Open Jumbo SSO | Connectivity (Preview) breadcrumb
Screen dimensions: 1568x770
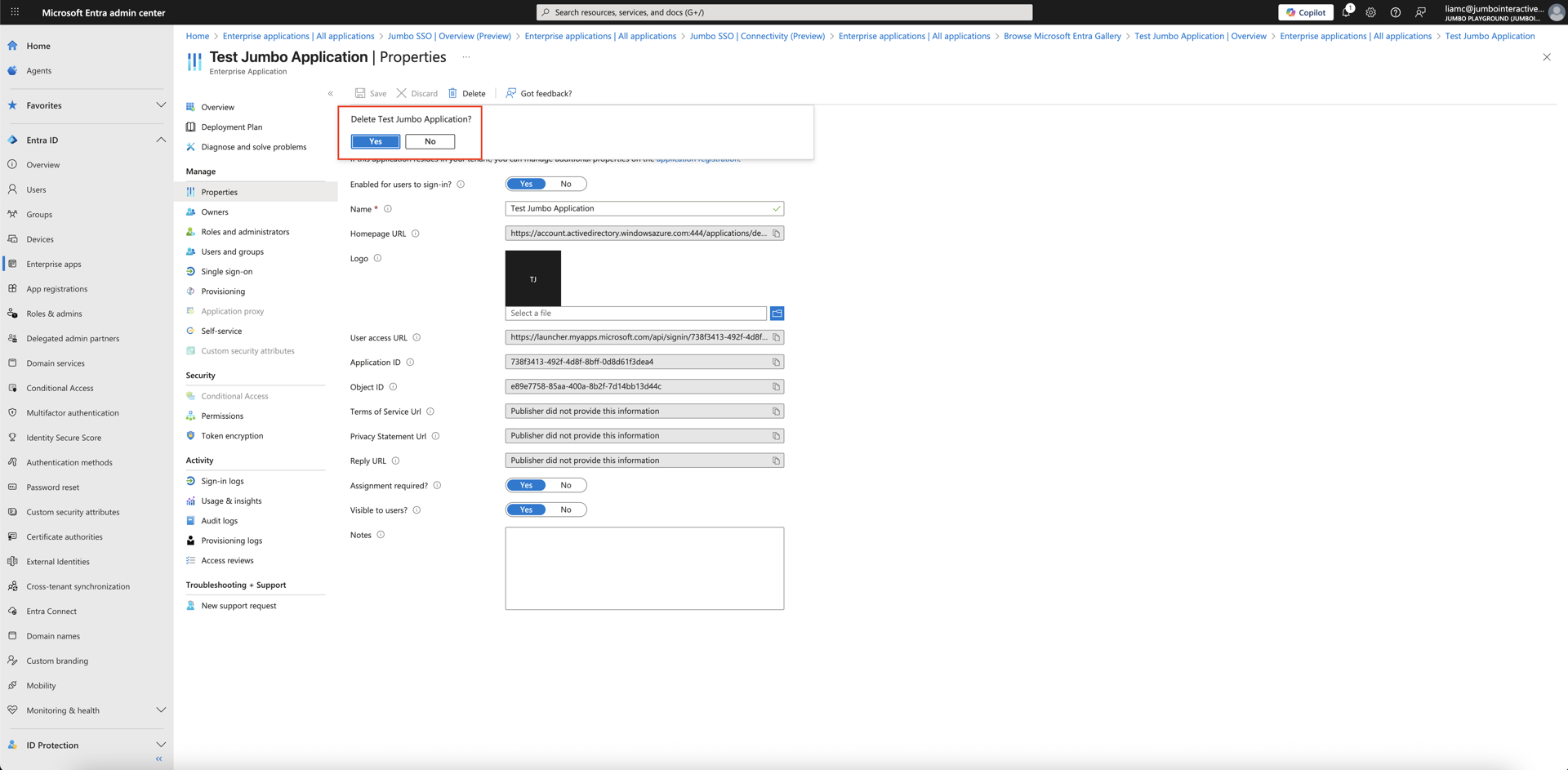(x=757, y=36)
